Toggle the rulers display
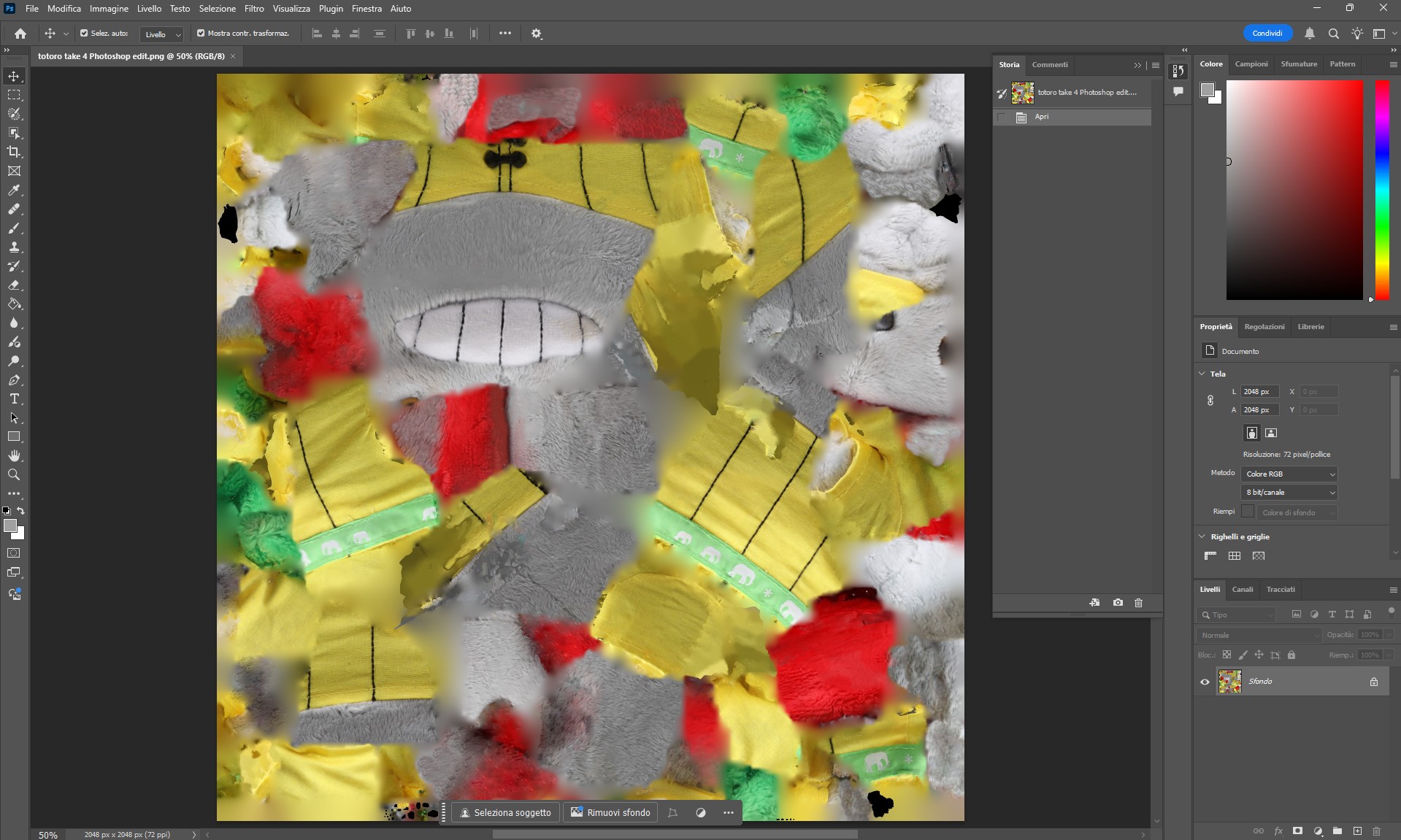 tap(1210, 555)
